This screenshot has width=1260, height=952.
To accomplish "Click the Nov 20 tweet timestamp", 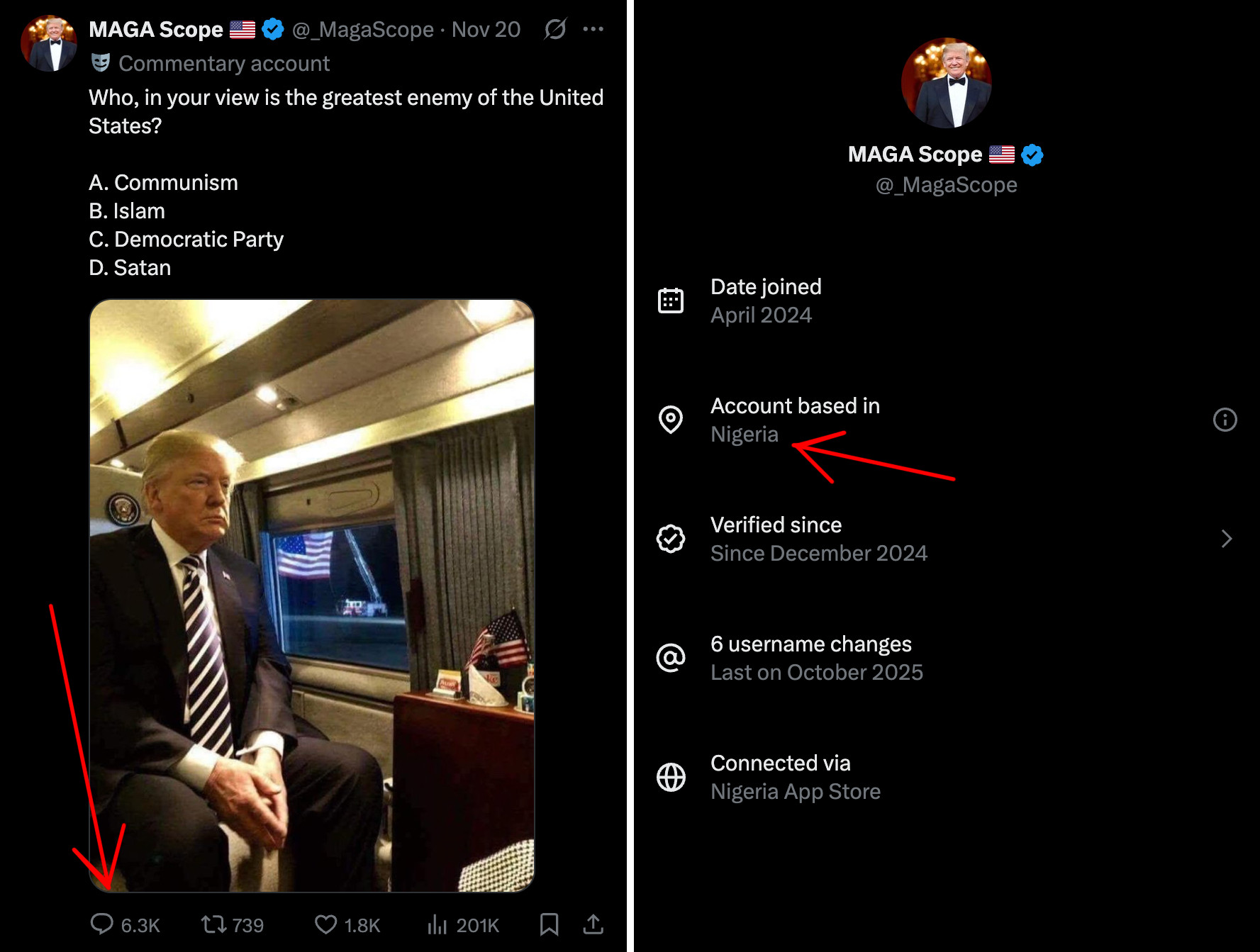I will [x=486, y=30].
